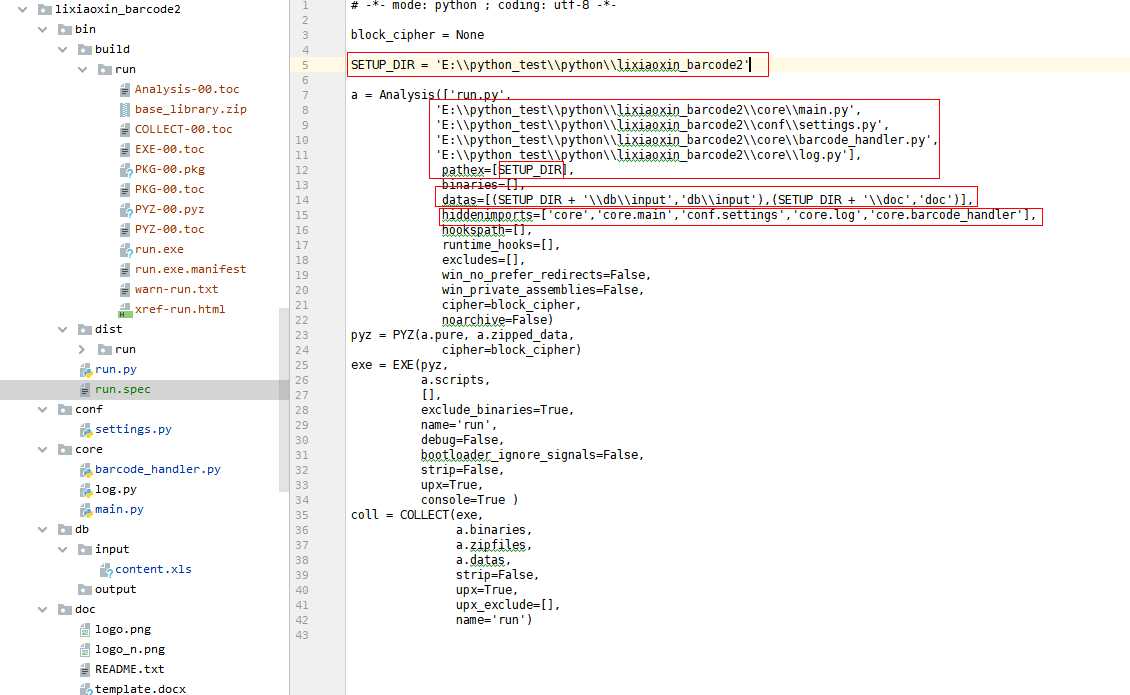
Task: Click the console=True line
Action: tap(469, 500)
